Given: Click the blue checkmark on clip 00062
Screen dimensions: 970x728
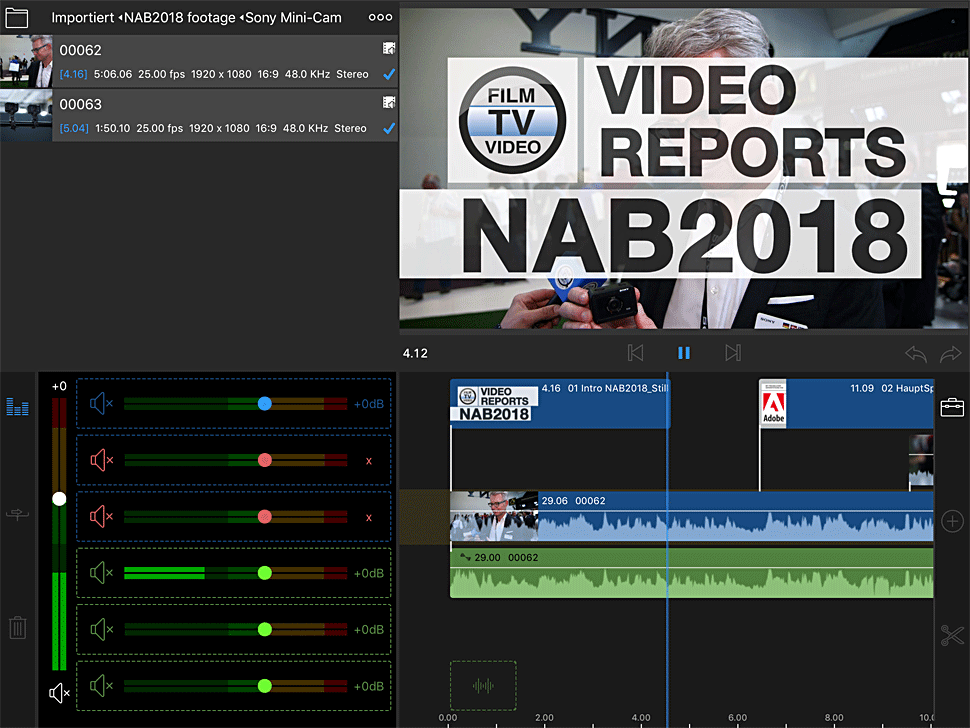Looking at the screenshot, I should (x=388, y=75).
